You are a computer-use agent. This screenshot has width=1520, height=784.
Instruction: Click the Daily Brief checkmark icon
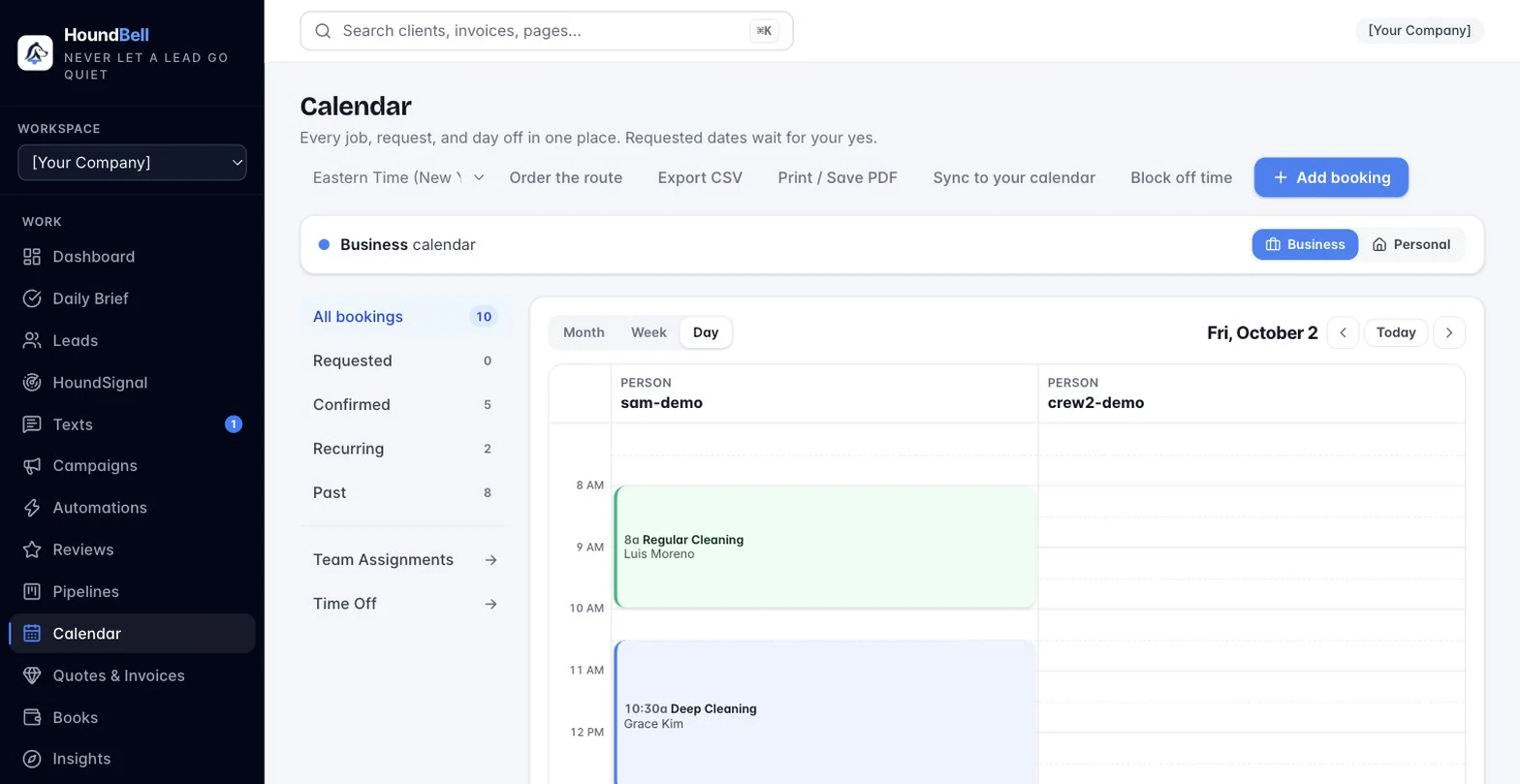click(32, 298)
